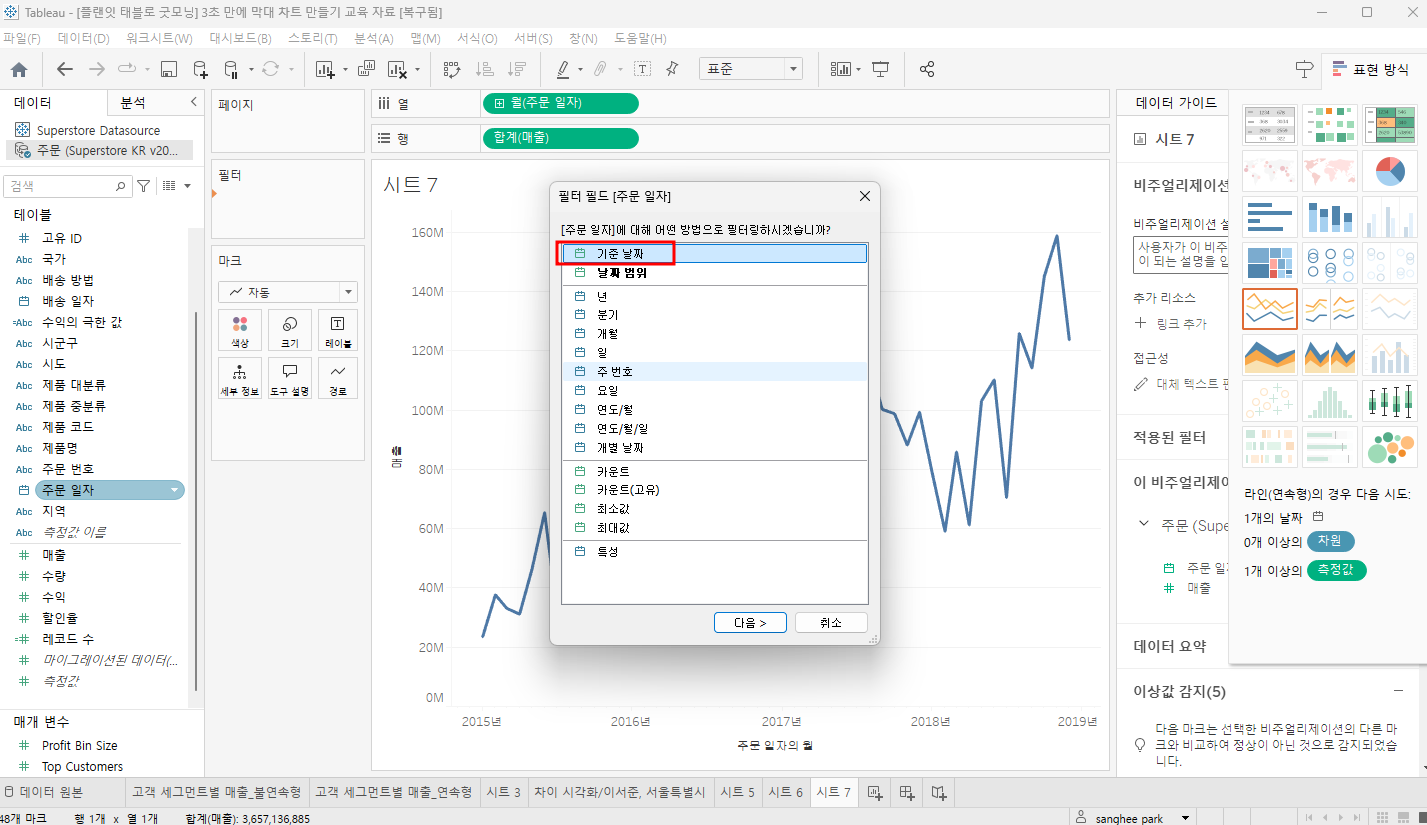Select horizontal bars in Show Me panel
Screen dimensions: 1427x825
click(1270, 217)
